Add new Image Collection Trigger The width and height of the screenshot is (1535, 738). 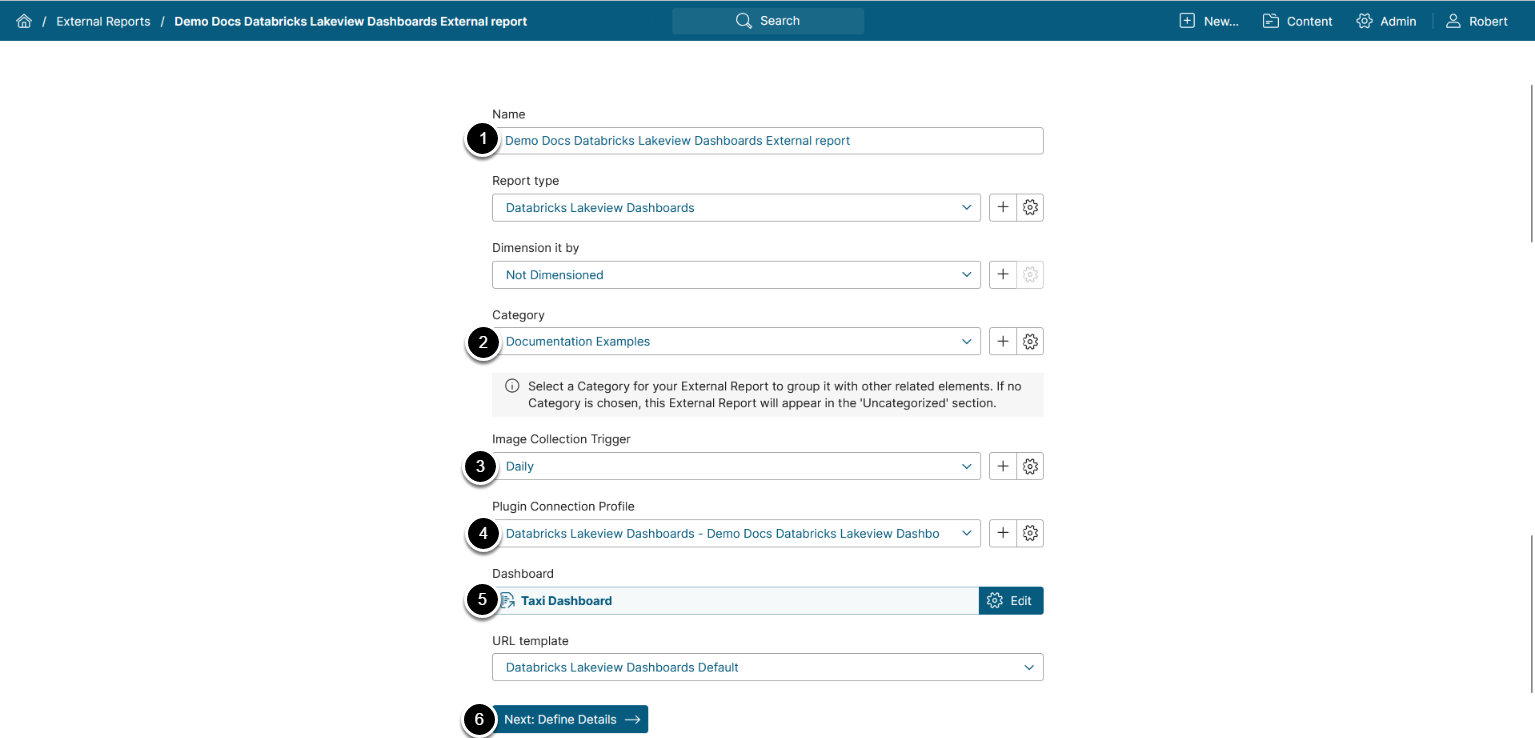(1002, 466)
